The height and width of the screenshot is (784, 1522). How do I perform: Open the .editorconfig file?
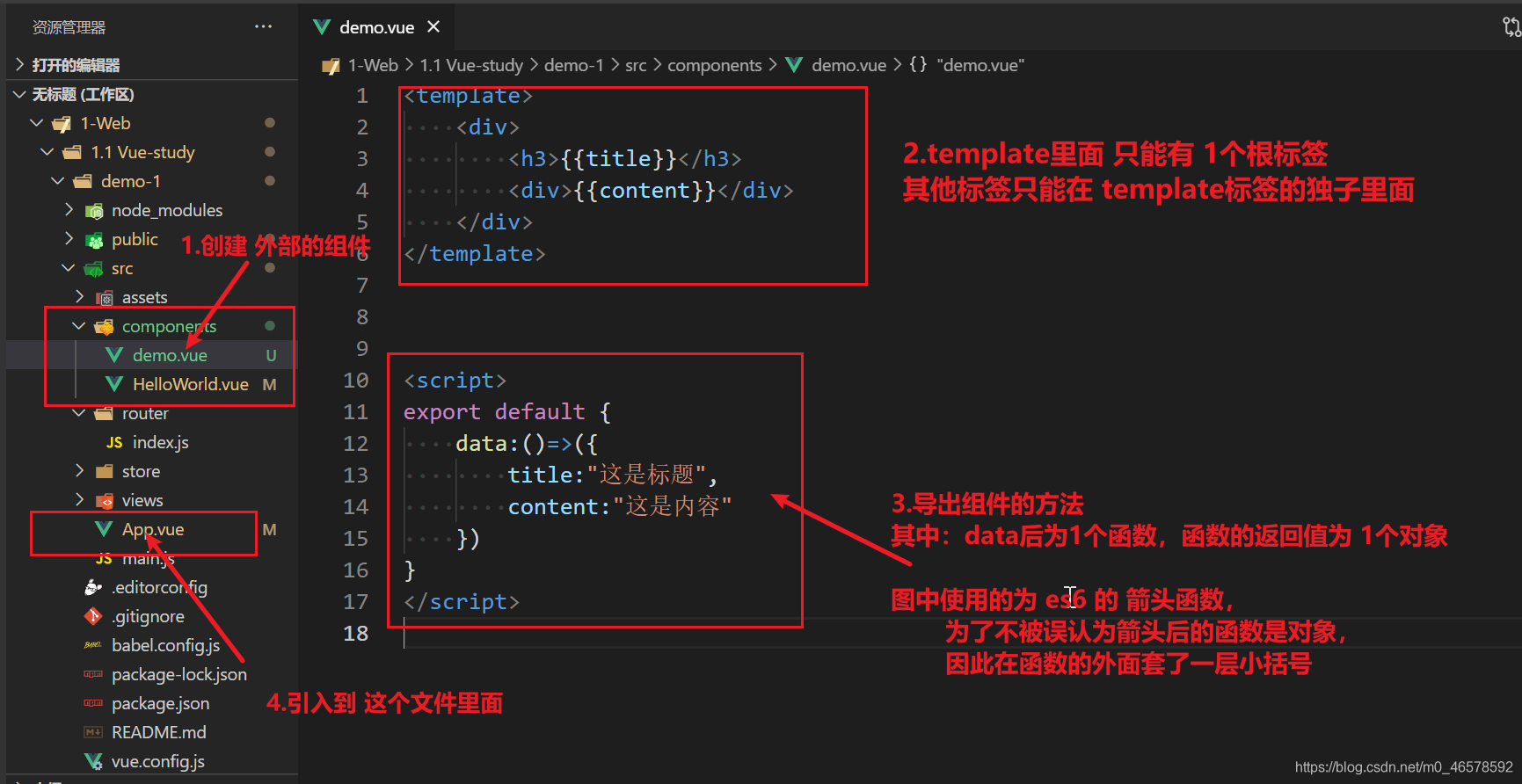159,587
